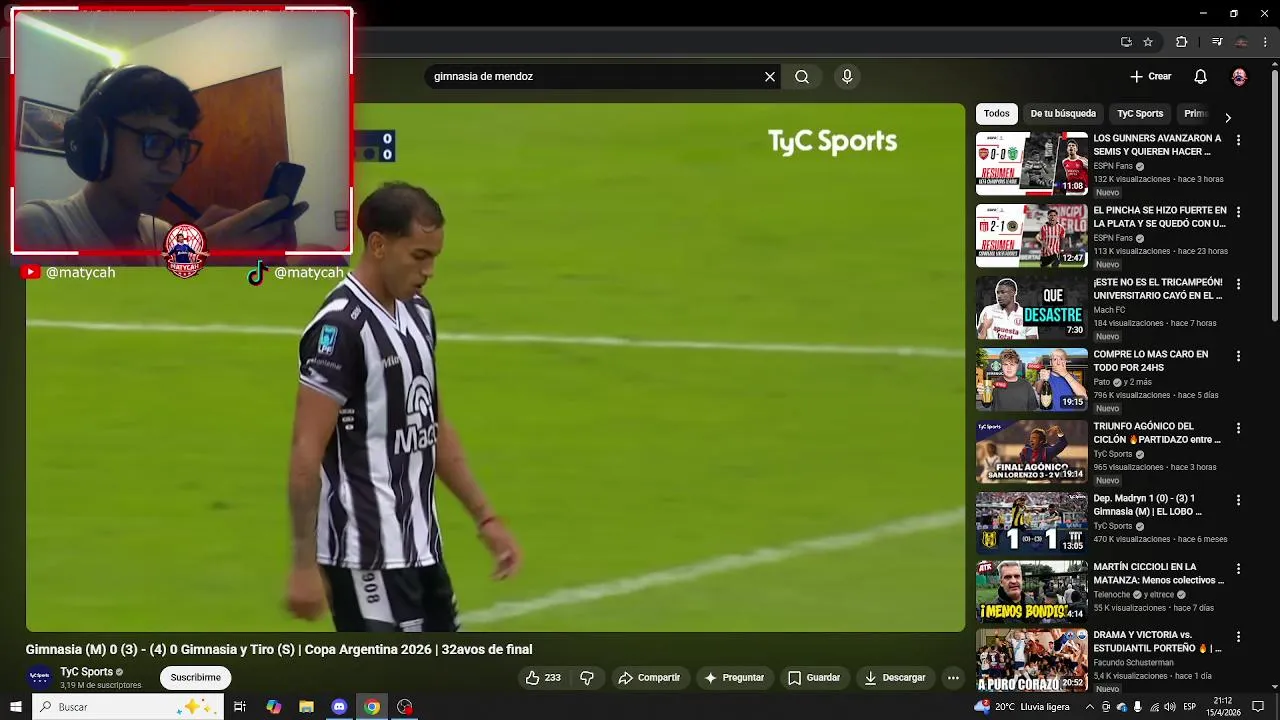Open options menu for Tricampeón video
The image size is (1280, 720).
1238,285
